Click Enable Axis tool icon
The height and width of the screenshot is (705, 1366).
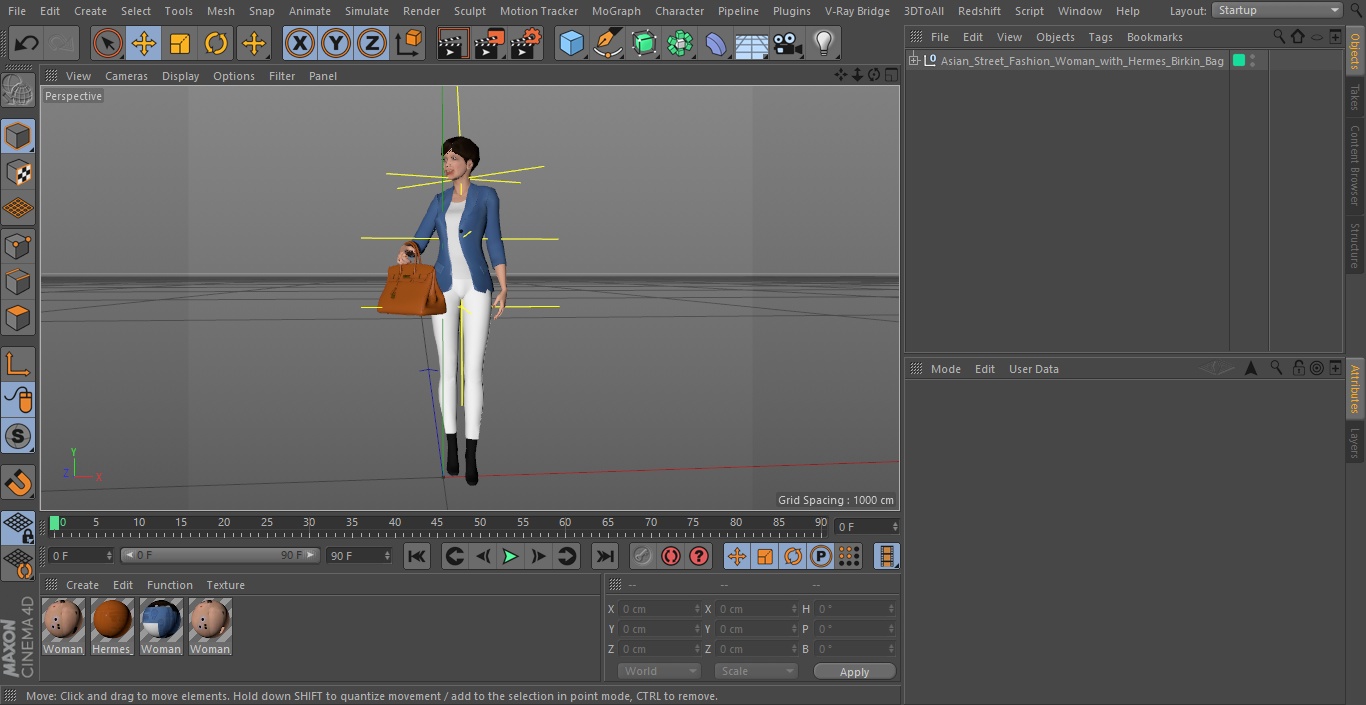pos(18,364)
